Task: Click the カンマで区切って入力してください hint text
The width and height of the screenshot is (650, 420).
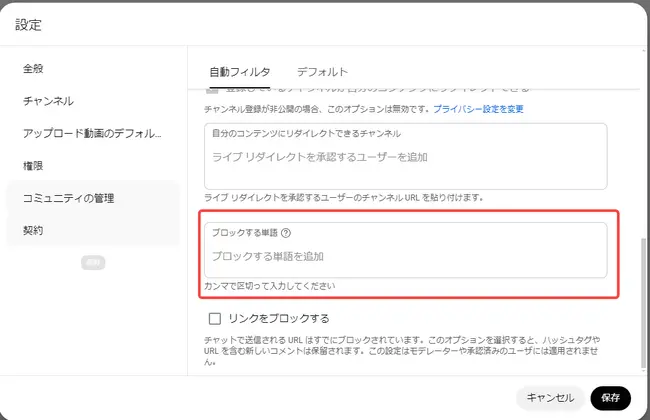Action: [269, 286]
